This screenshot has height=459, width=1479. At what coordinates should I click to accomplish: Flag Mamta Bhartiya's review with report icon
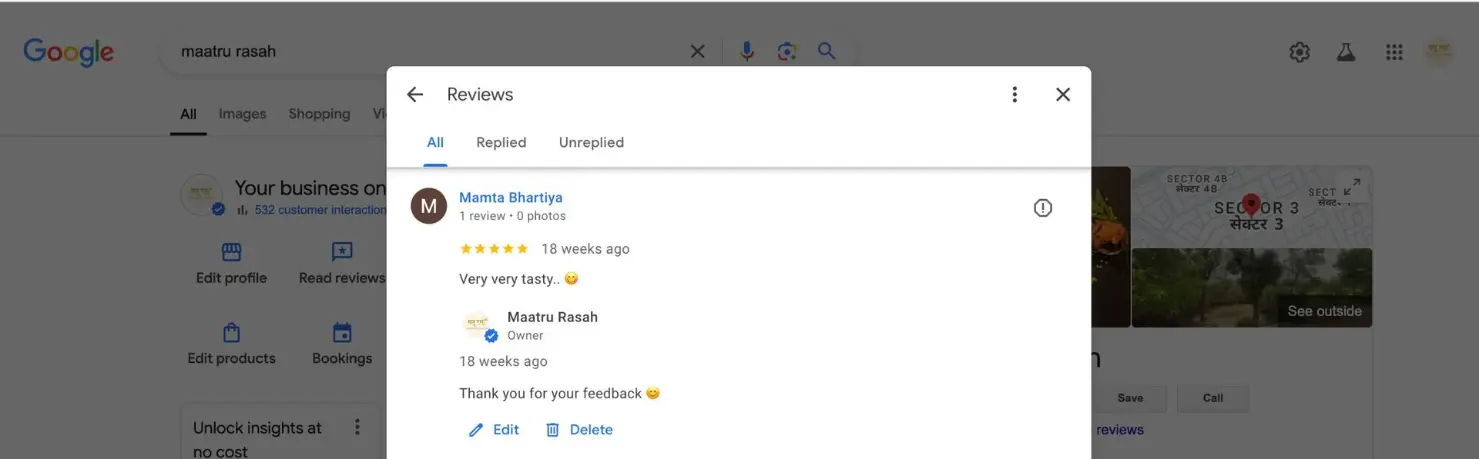tap(1042, 208)
